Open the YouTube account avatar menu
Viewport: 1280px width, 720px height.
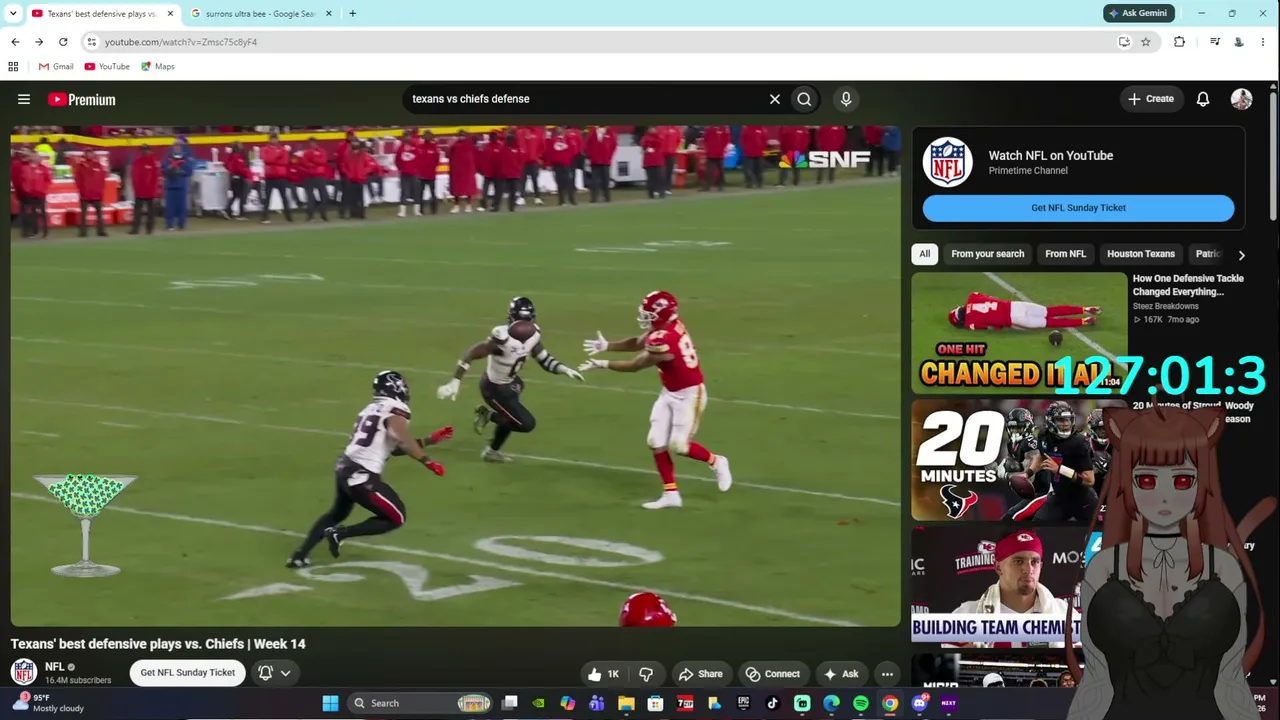click(x=1241, y=99)
